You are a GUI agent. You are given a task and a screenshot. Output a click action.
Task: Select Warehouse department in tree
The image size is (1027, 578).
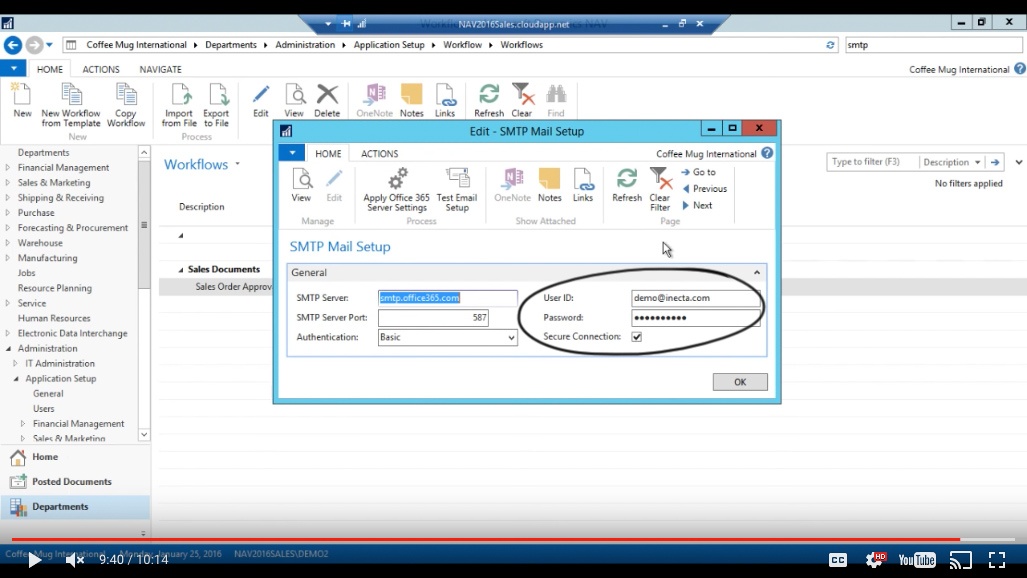[40, 243]
